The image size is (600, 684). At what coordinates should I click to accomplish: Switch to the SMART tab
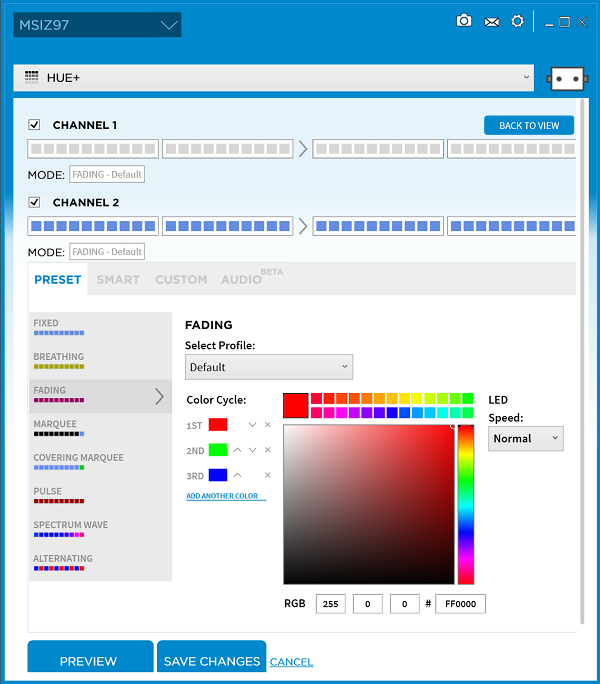tap(118, 280)
